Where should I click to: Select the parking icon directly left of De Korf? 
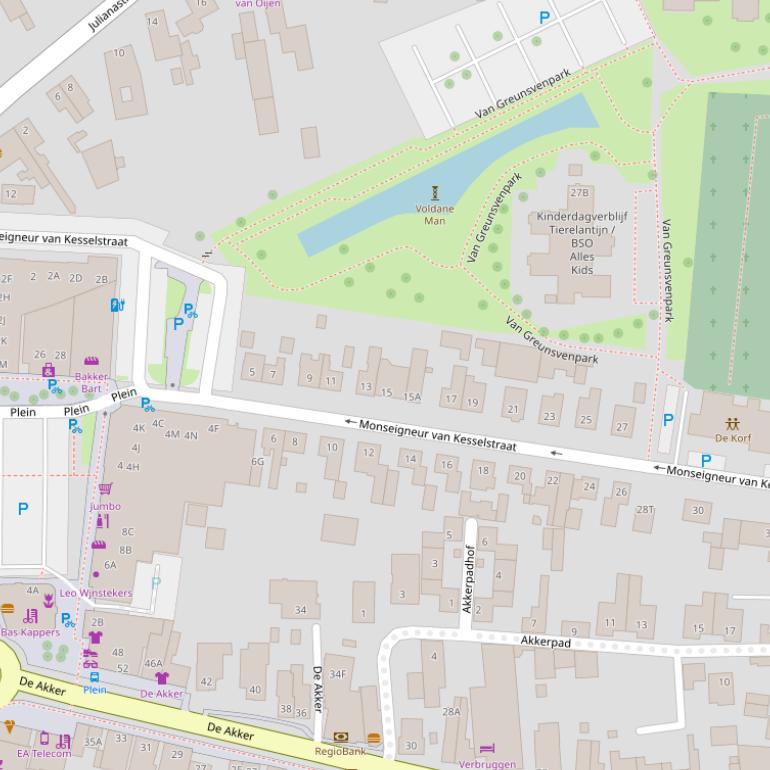(x=668, y=420)
